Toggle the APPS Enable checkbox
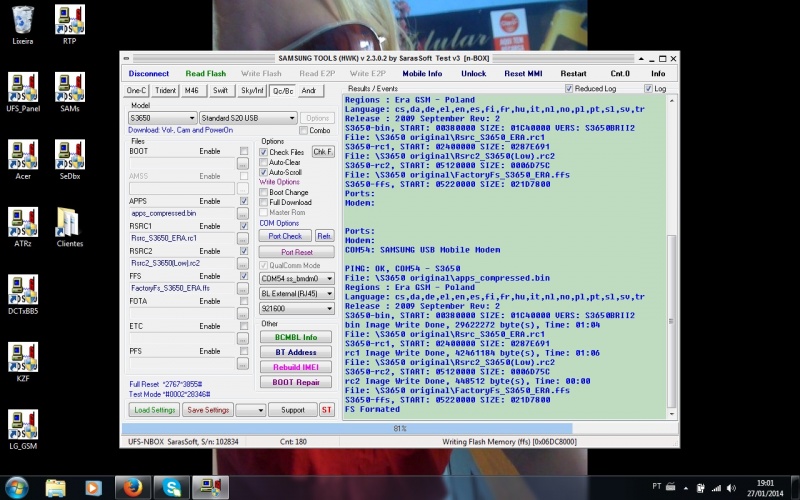The width and height of the screenshot is (800, 500). (x=244, y=201)
